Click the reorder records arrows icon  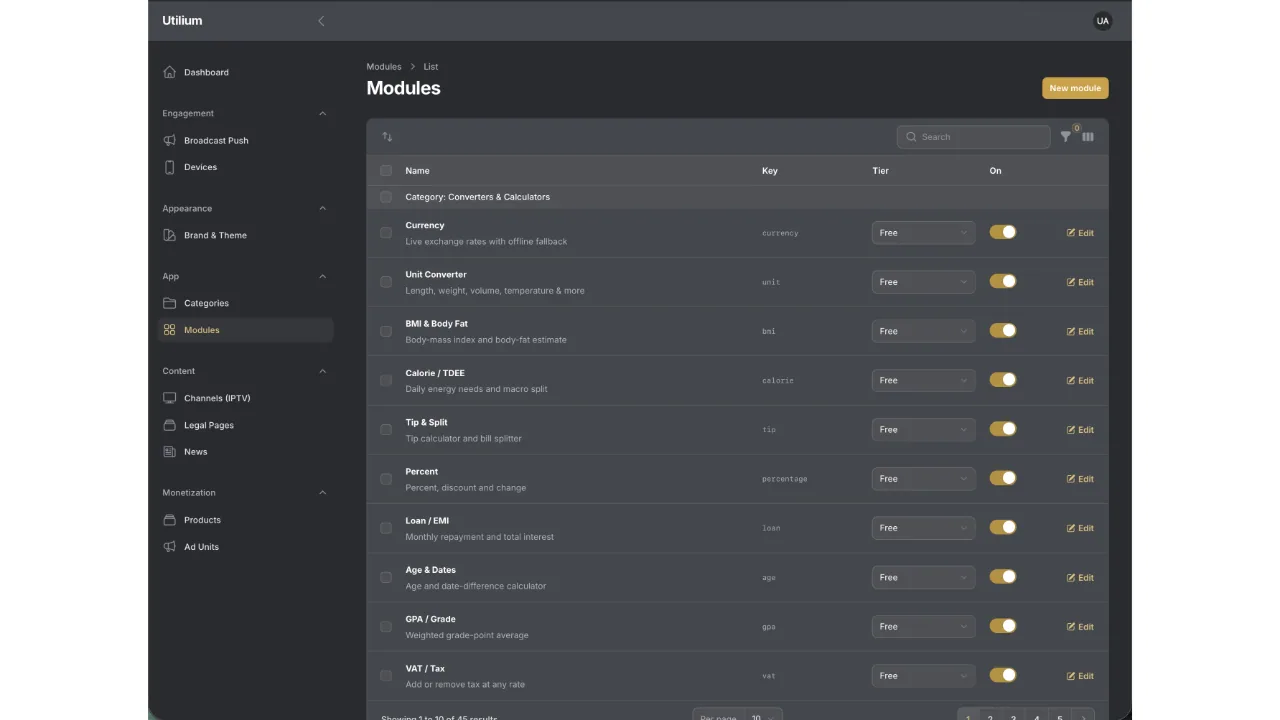click(387, 137)
